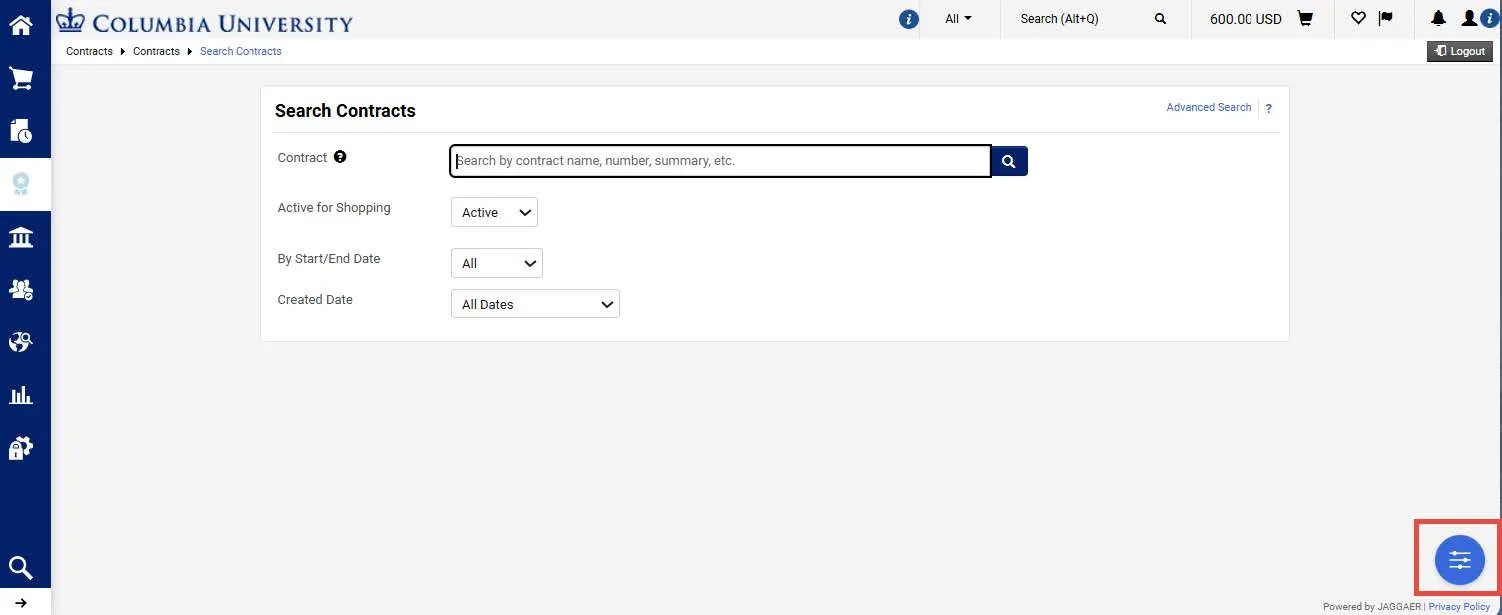Image resolution: width=1502 pixels, height=615 pixels.
Task: Focus the contract name search box
Action: click(720, 161)
